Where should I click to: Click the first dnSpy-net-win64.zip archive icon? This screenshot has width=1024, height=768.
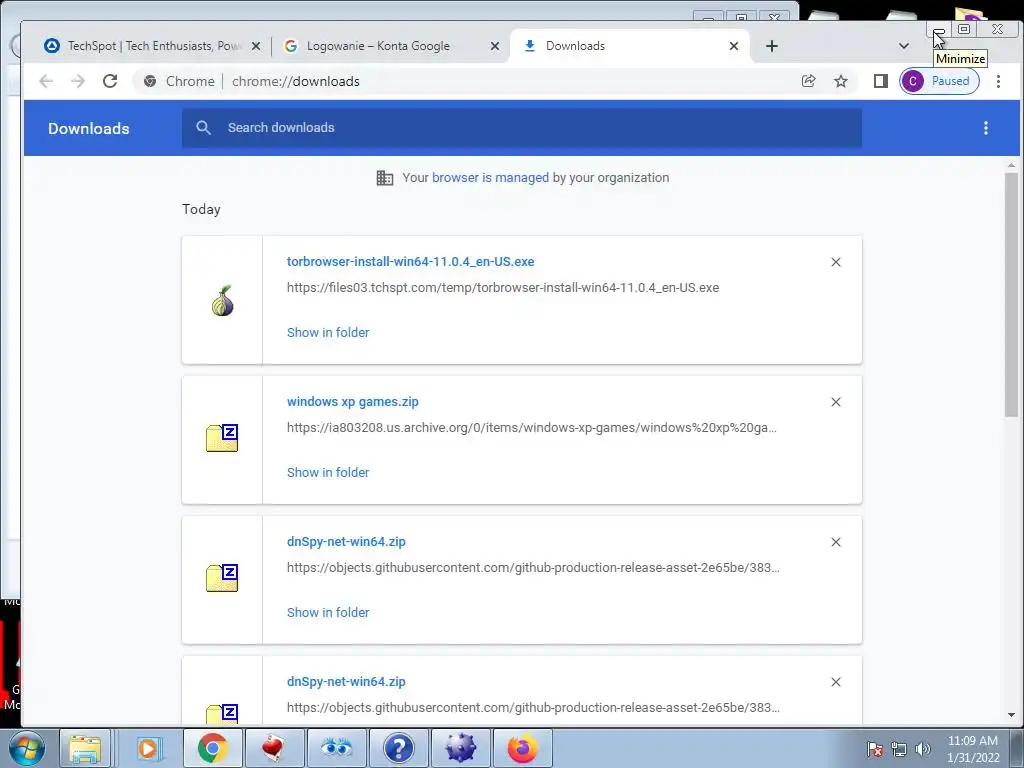click(x=222, y=578)
